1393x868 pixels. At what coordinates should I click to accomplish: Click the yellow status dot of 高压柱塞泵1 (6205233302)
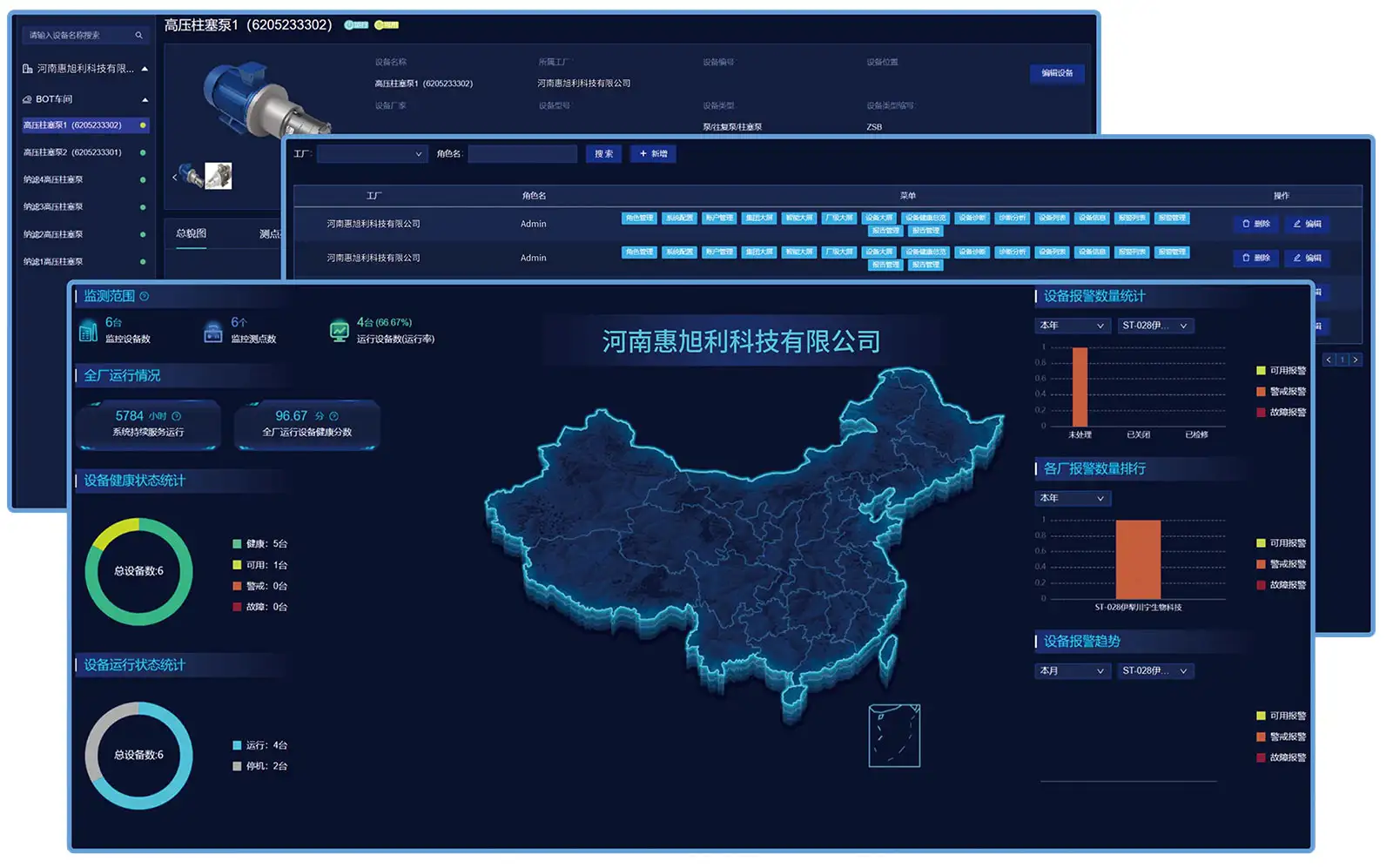pyautogui.click(x=143, y=125)
